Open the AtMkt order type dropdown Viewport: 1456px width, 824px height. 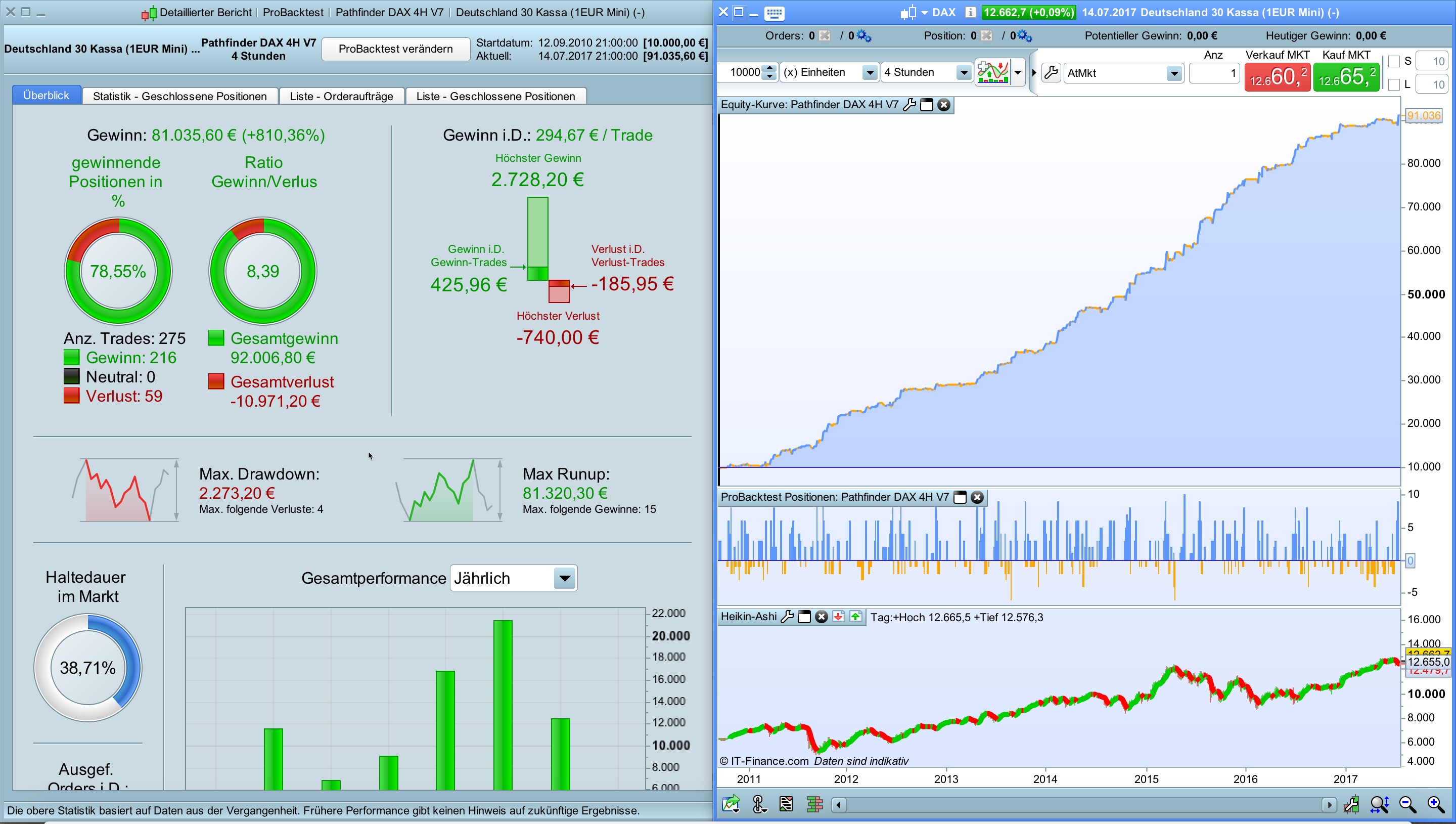click(1174, 73)
